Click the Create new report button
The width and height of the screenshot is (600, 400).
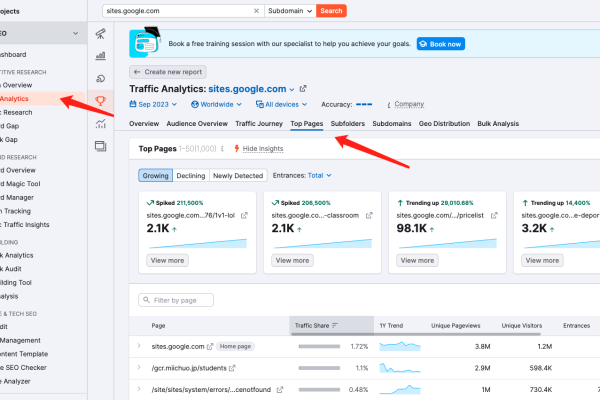pos(168,72)
